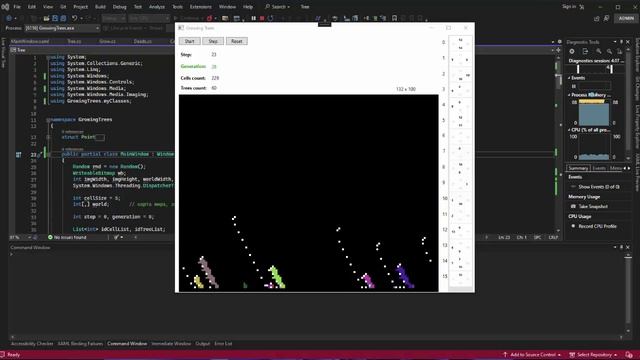Click the Save All toolbar icon
The height and width of the screenshot is (360, 640).
coord(63,18)
